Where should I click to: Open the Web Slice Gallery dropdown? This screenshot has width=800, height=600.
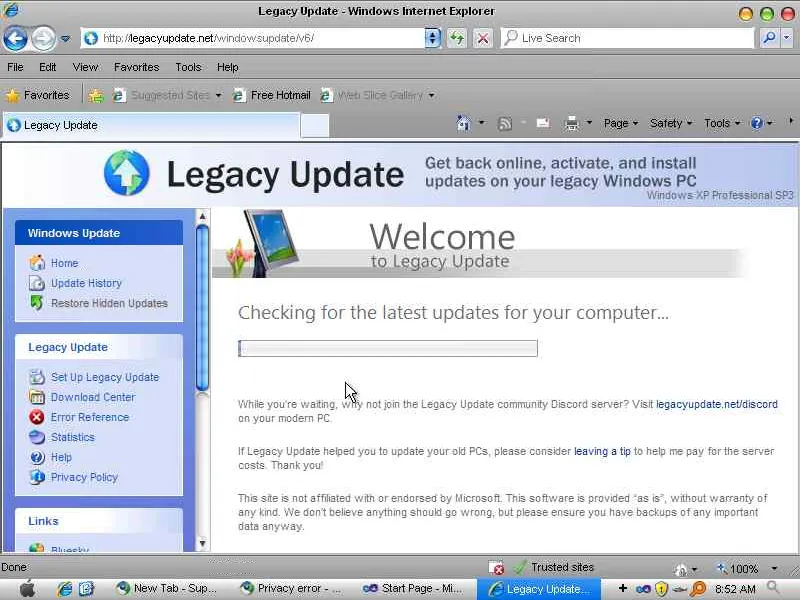378,95
